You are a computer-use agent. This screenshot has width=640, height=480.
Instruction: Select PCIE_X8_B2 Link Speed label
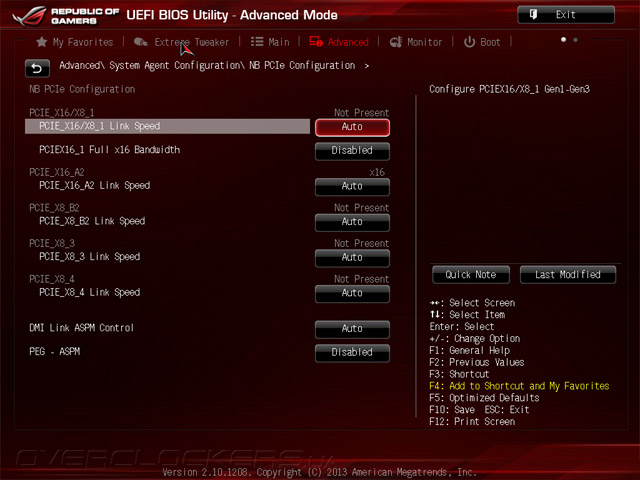coord(92,221)
